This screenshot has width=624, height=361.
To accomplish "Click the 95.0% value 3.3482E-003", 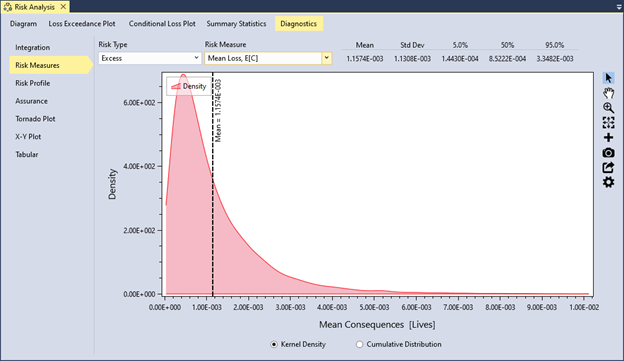I will pyautogui.click(x=555, y=59).
